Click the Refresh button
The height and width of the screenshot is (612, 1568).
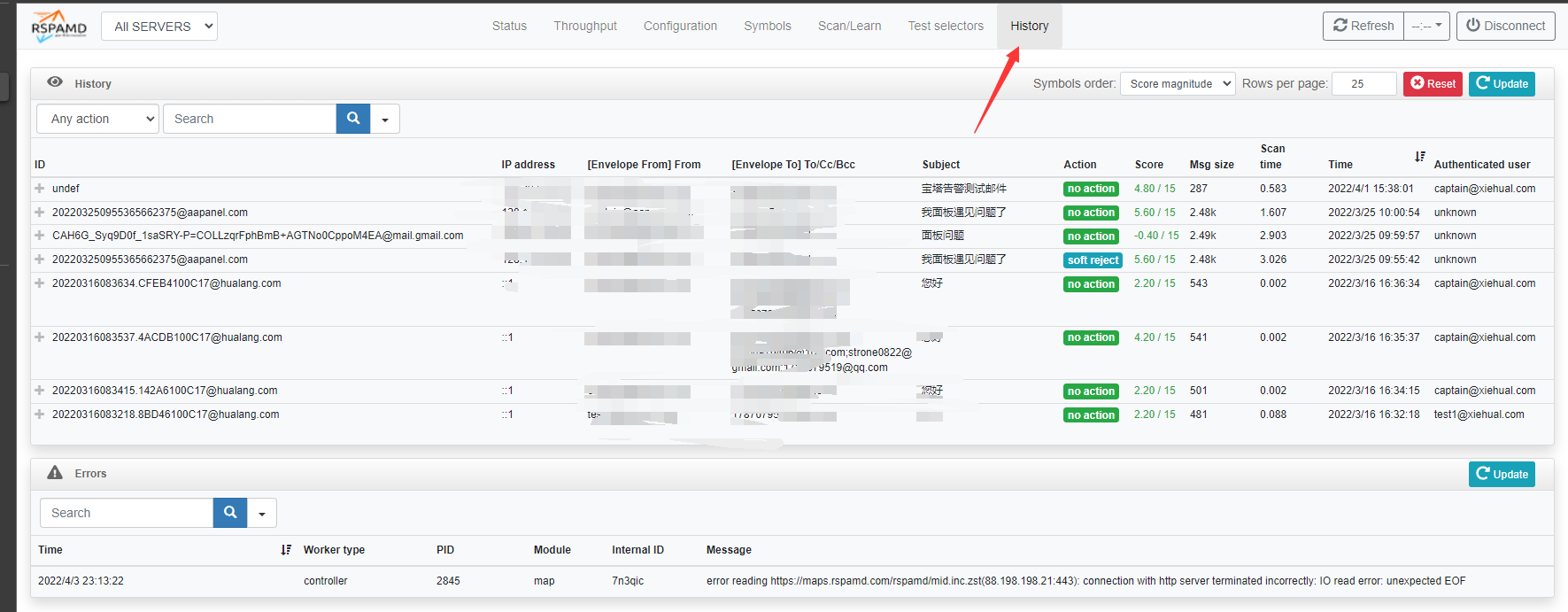click(x=1363, y=27)
